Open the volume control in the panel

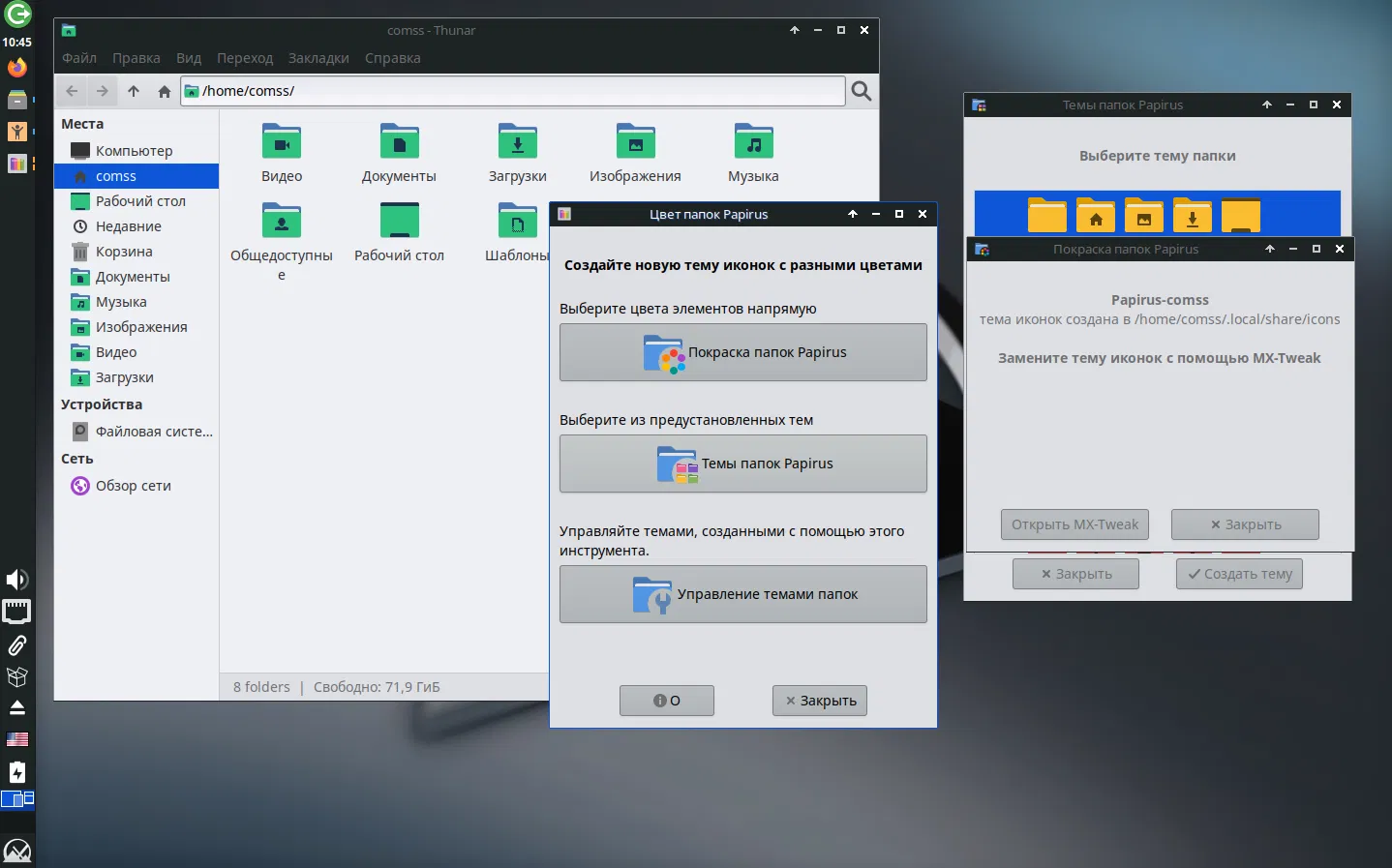[17, 580]
